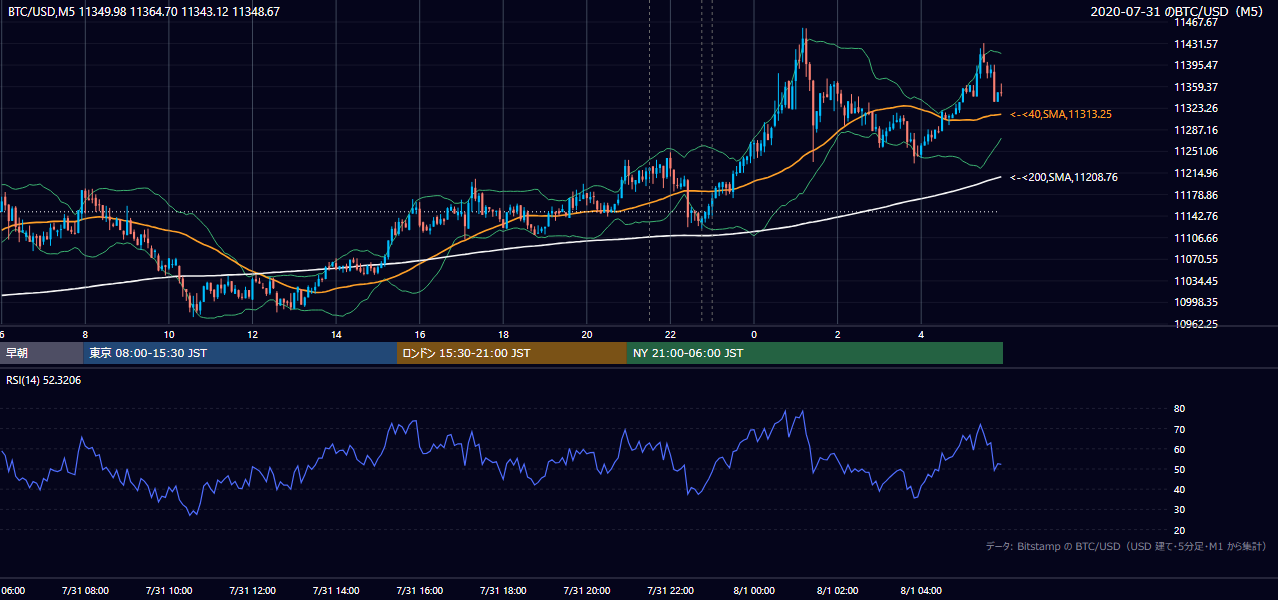Click hour tick 20 under the price chart
The image size is (1278, 600).
click(587, 334)
